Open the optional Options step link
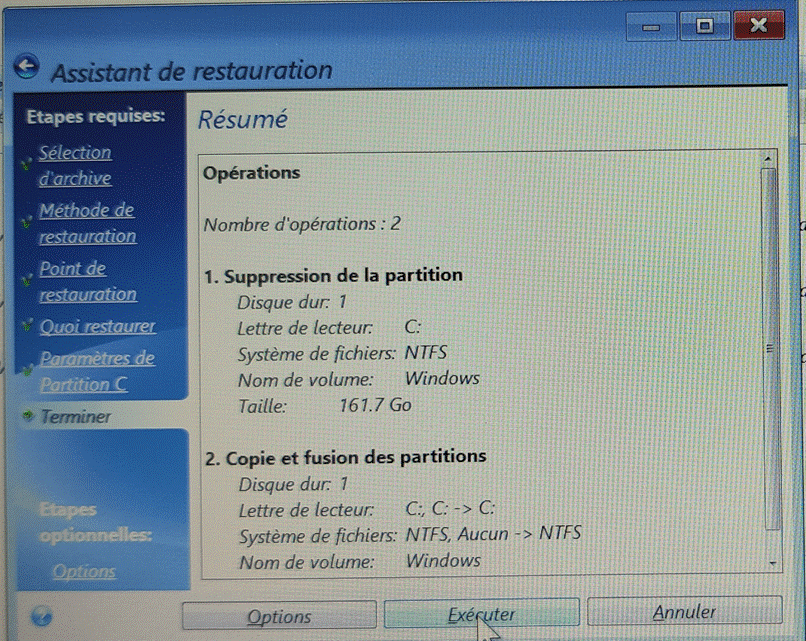This screenshot has width=806, height=641. 84,571
